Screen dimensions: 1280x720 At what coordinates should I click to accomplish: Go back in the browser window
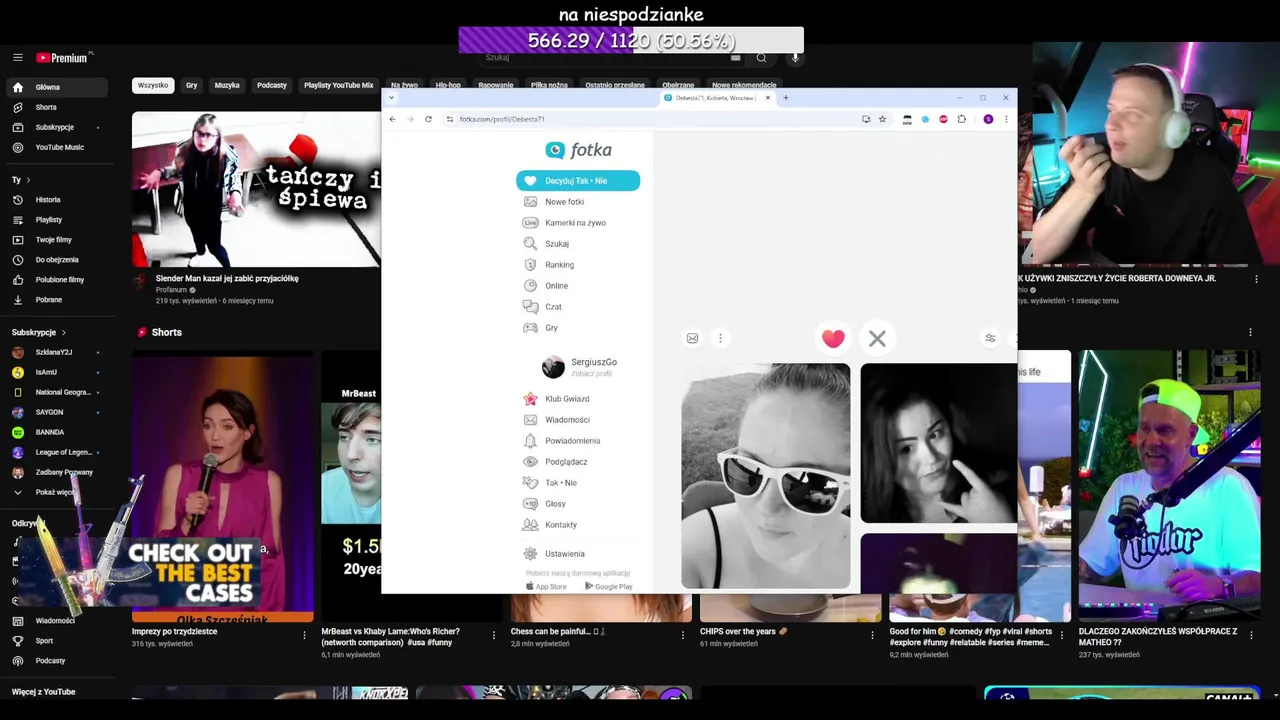[x=392, y=119]
